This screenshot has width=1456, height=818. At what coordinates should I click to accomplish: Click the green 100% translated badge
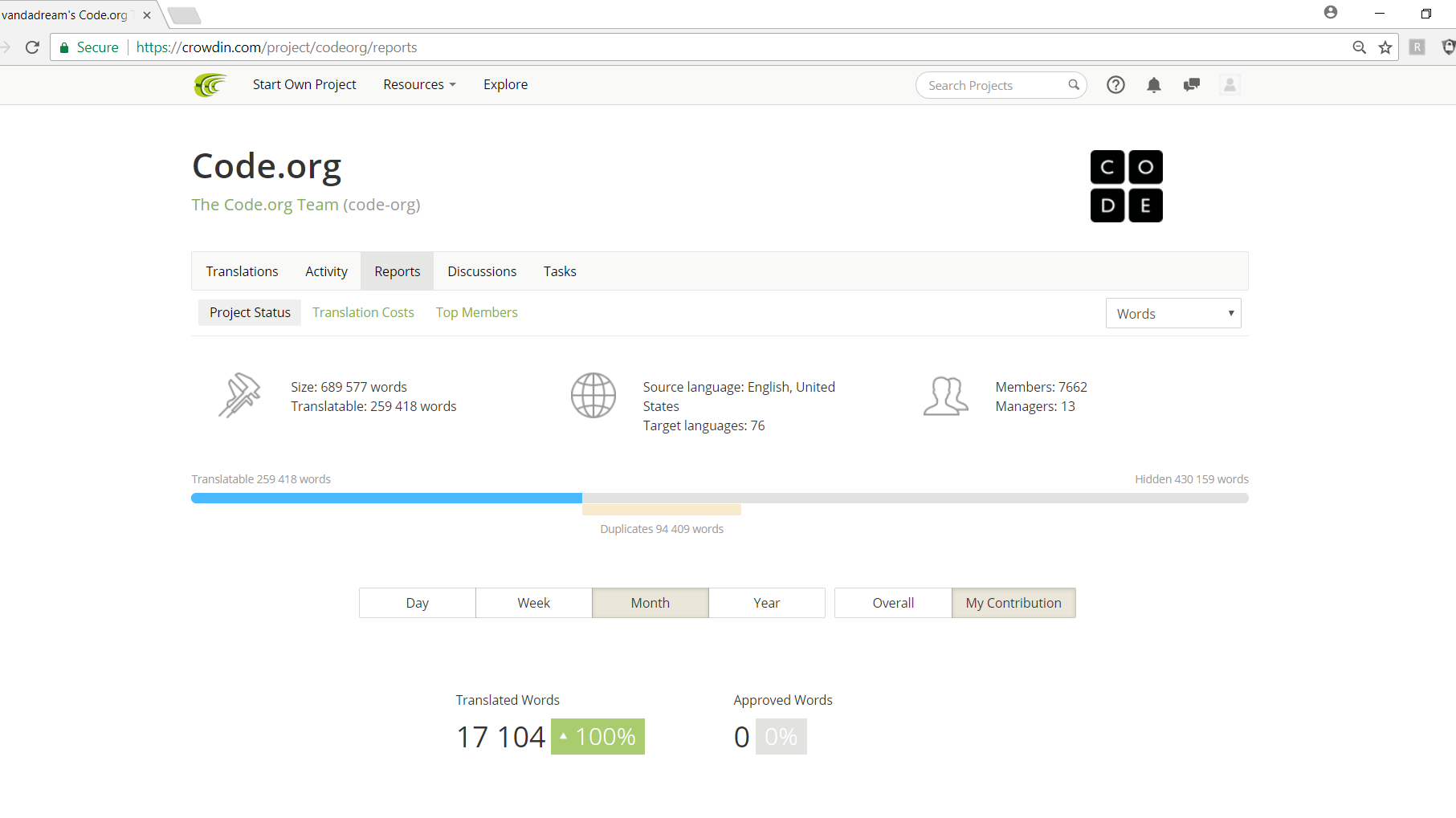pyautogui.click(x=597, y=736)
